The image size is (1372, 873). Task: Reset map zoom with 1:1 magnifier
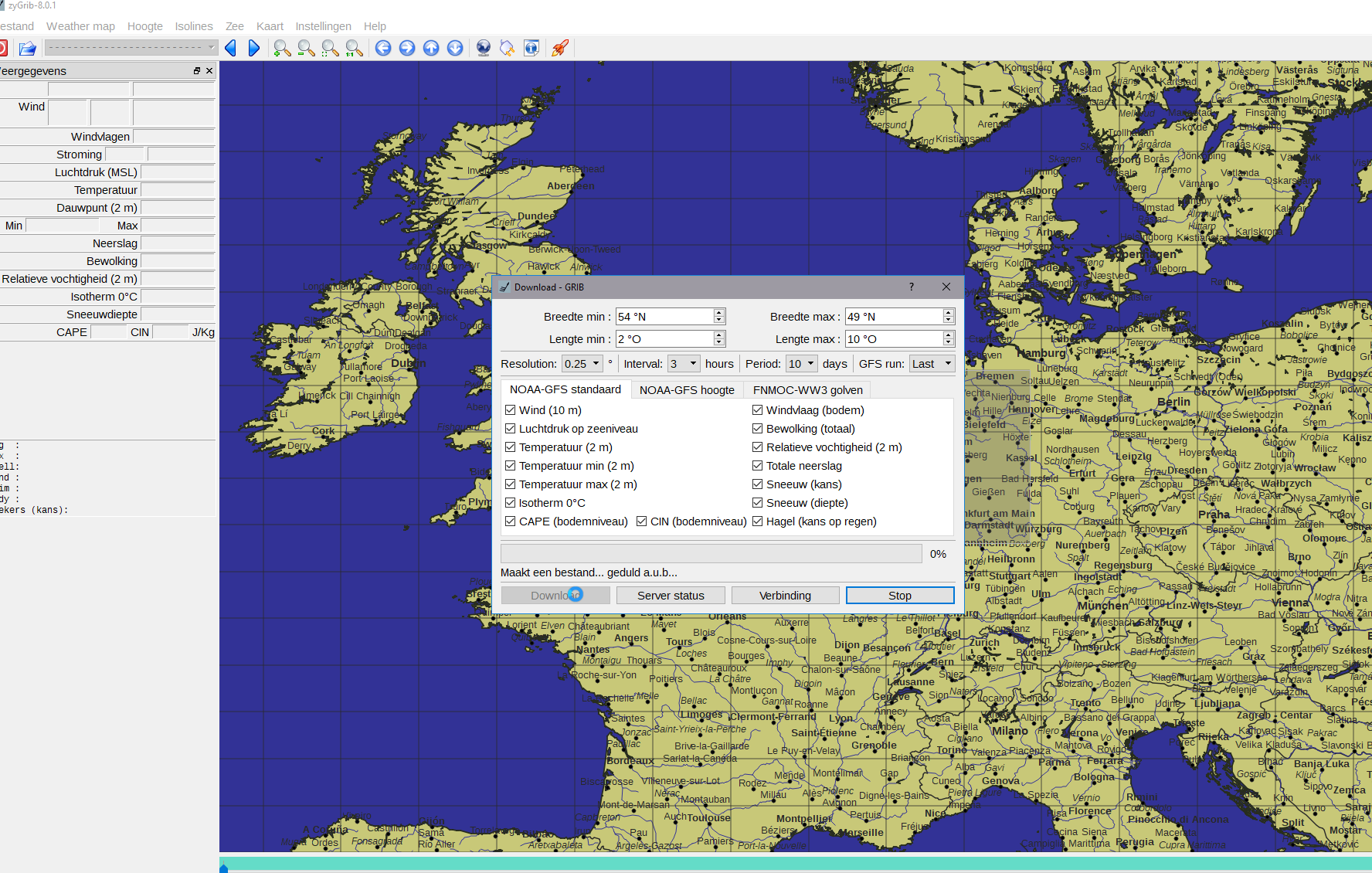coord(354,49)
